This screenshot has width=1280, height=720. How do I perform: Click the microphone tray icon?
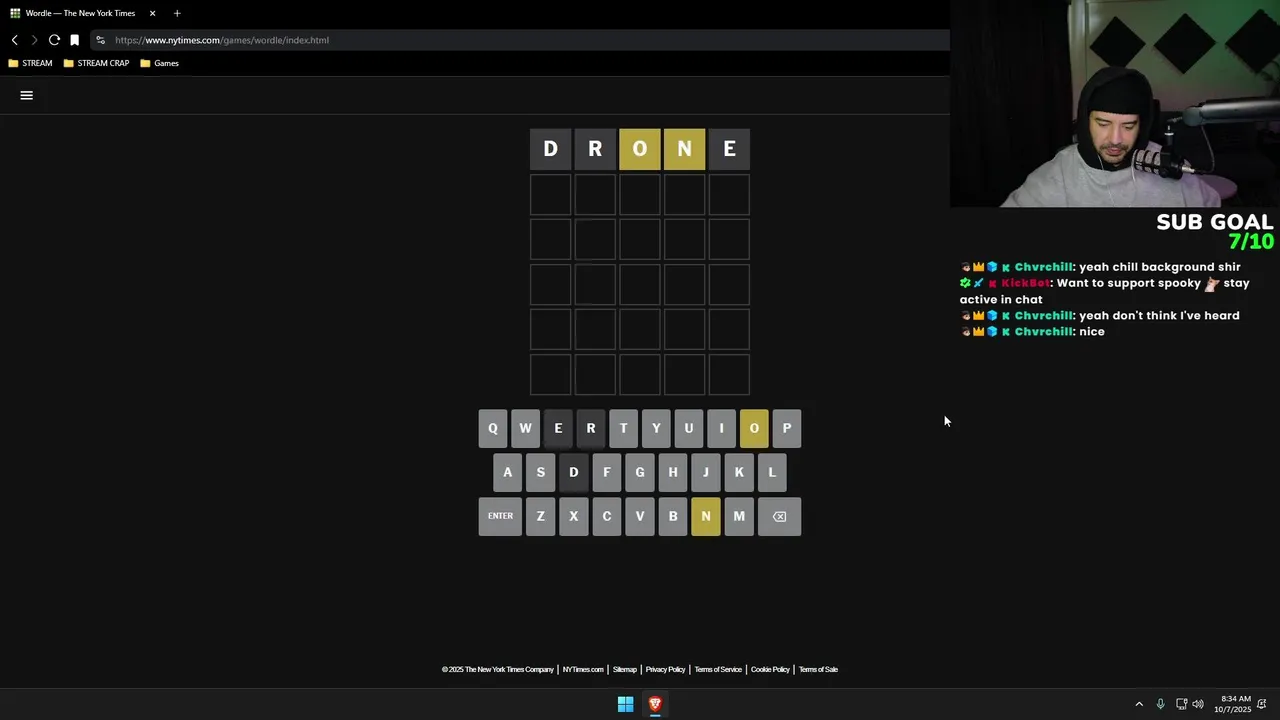tap(1160, 704)
